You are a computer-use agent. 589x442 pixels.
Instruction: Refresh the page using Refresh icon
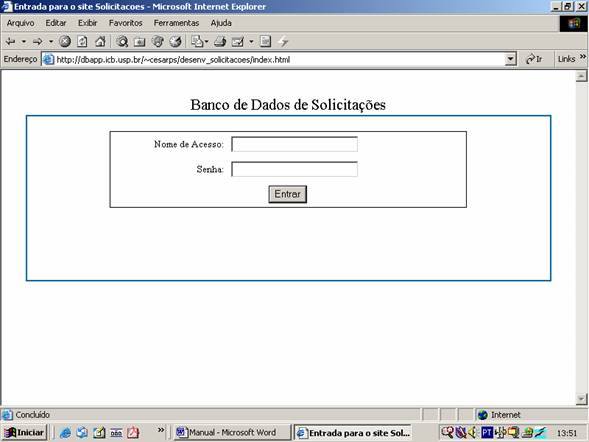click(x=82, y=41)
